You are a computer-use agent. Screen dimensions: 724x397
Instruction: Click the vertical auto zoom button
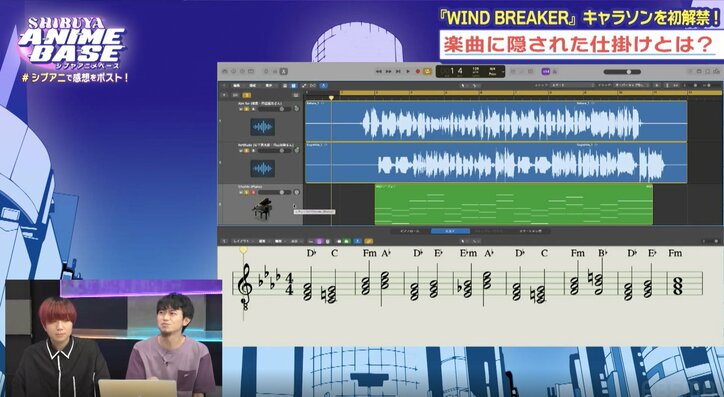[x=667, y=85]
